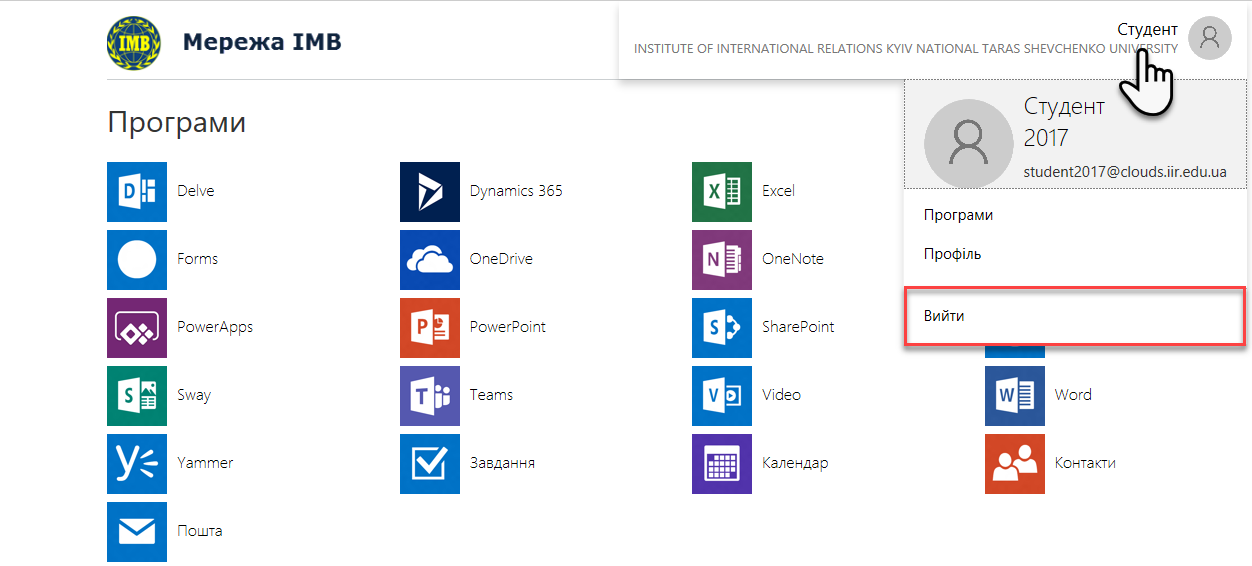Click the Завдання text label

click(x=502, y=463)
